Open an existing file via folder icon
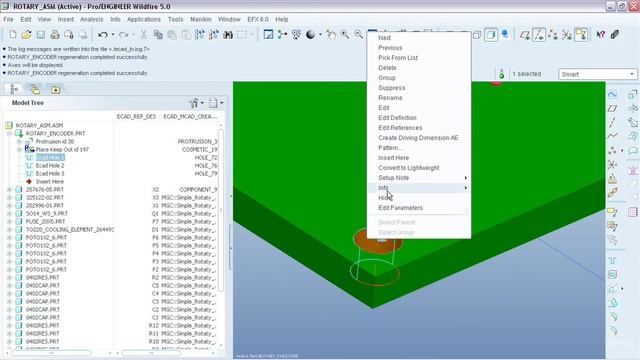Viewport: 640px width, 360px height. coord(27,35)
